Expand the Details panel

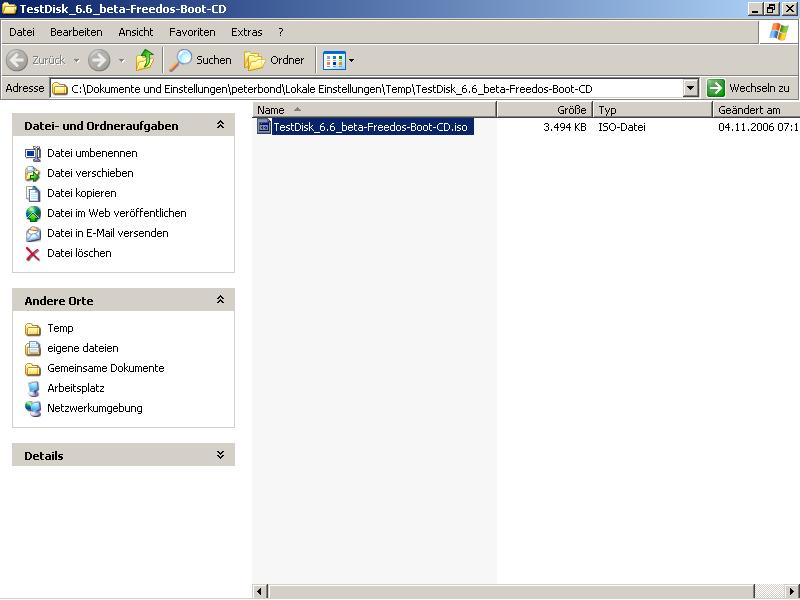point(220,455)
